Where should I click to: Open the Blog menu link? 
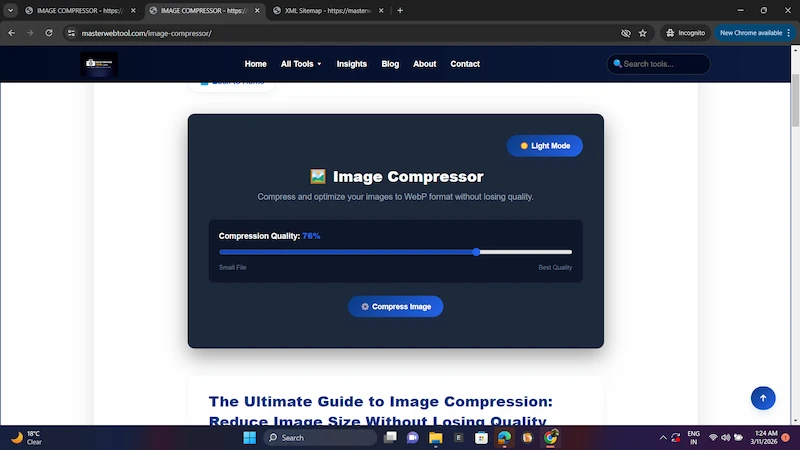tap(390, 64)
